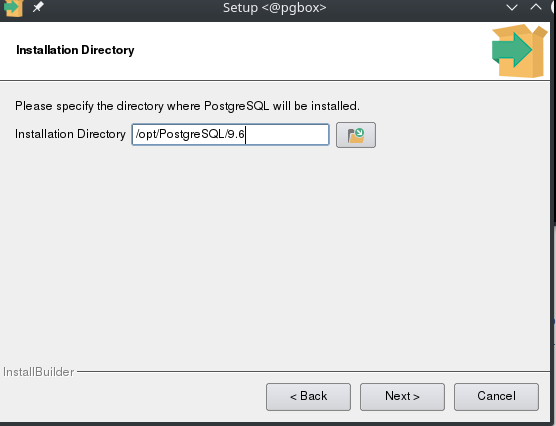Maximize window using the up chevron
The image size is (556, 426).
click(x=536, y=7)
